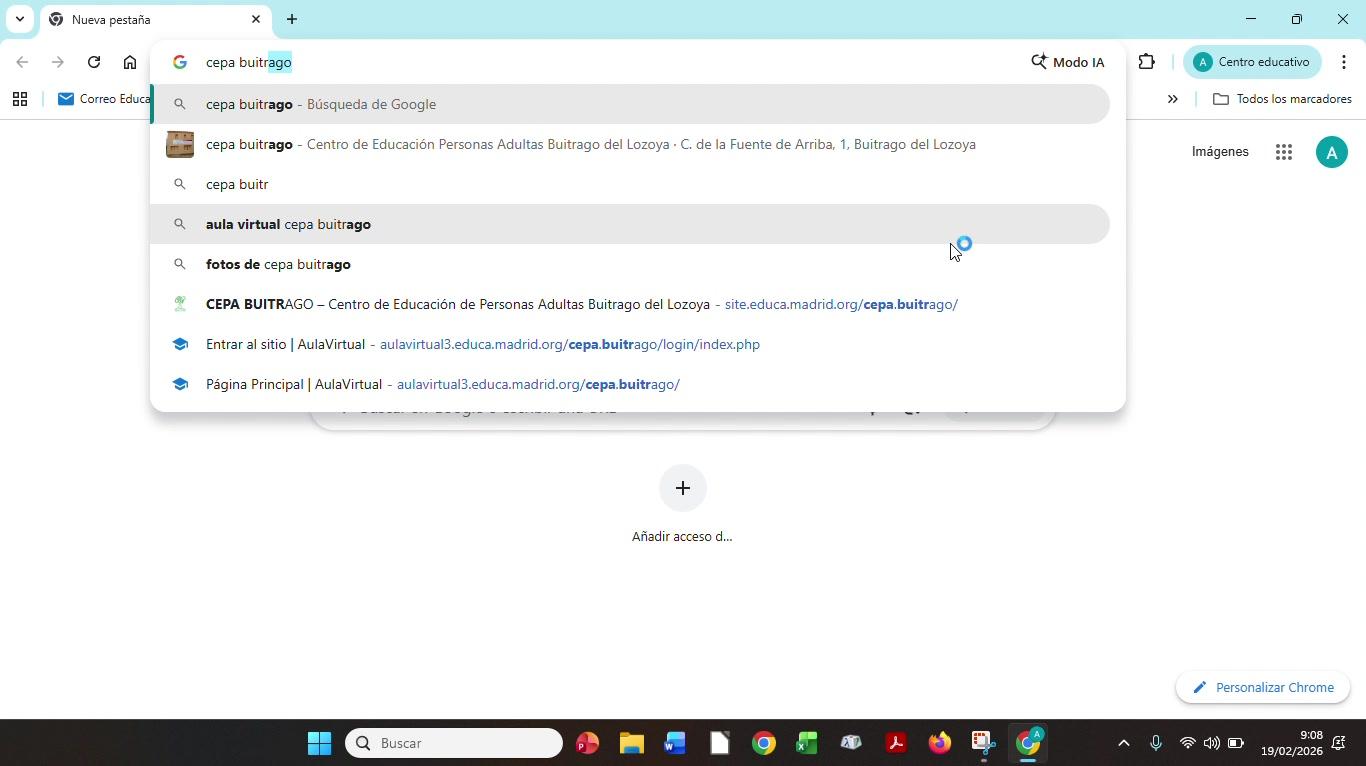
Task: Open the Apps grid in the bookmarks bar
Action: click(x=19, y=99)
